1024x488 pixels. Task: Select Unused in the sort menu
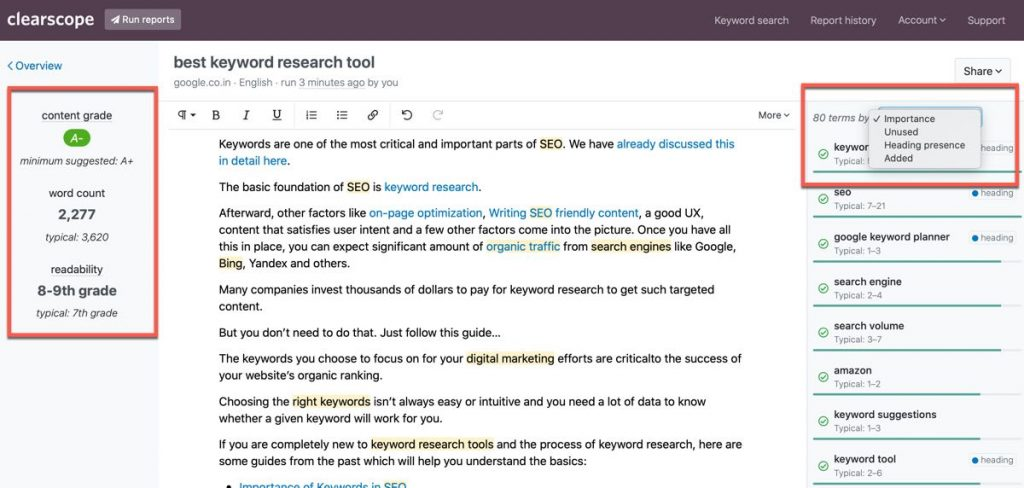[x=901, y=132]
